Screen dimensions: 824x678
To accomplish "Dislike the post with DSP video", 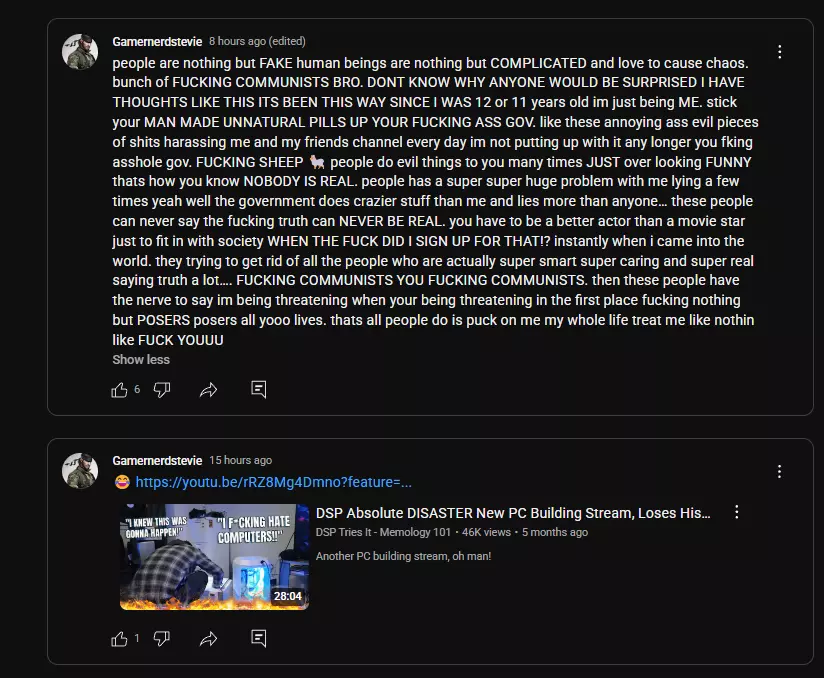I will [x=162, y=639].
